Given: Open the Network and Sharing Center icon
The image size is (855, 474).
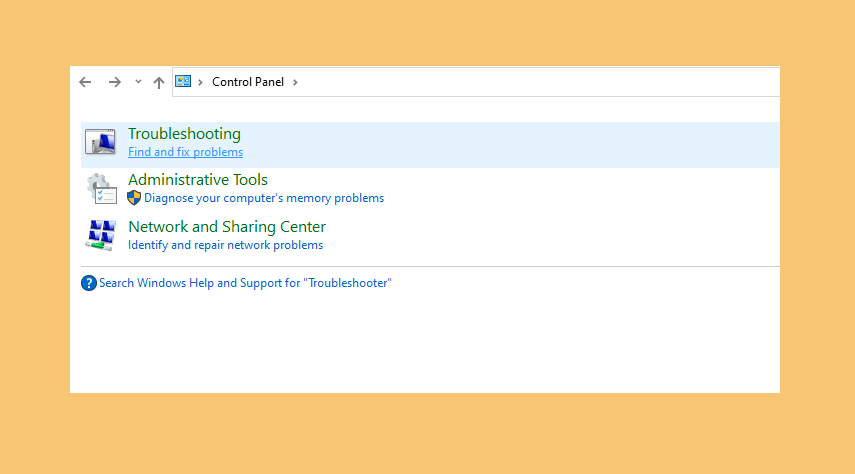Looking at the screenshot, I should coord(101,235).
